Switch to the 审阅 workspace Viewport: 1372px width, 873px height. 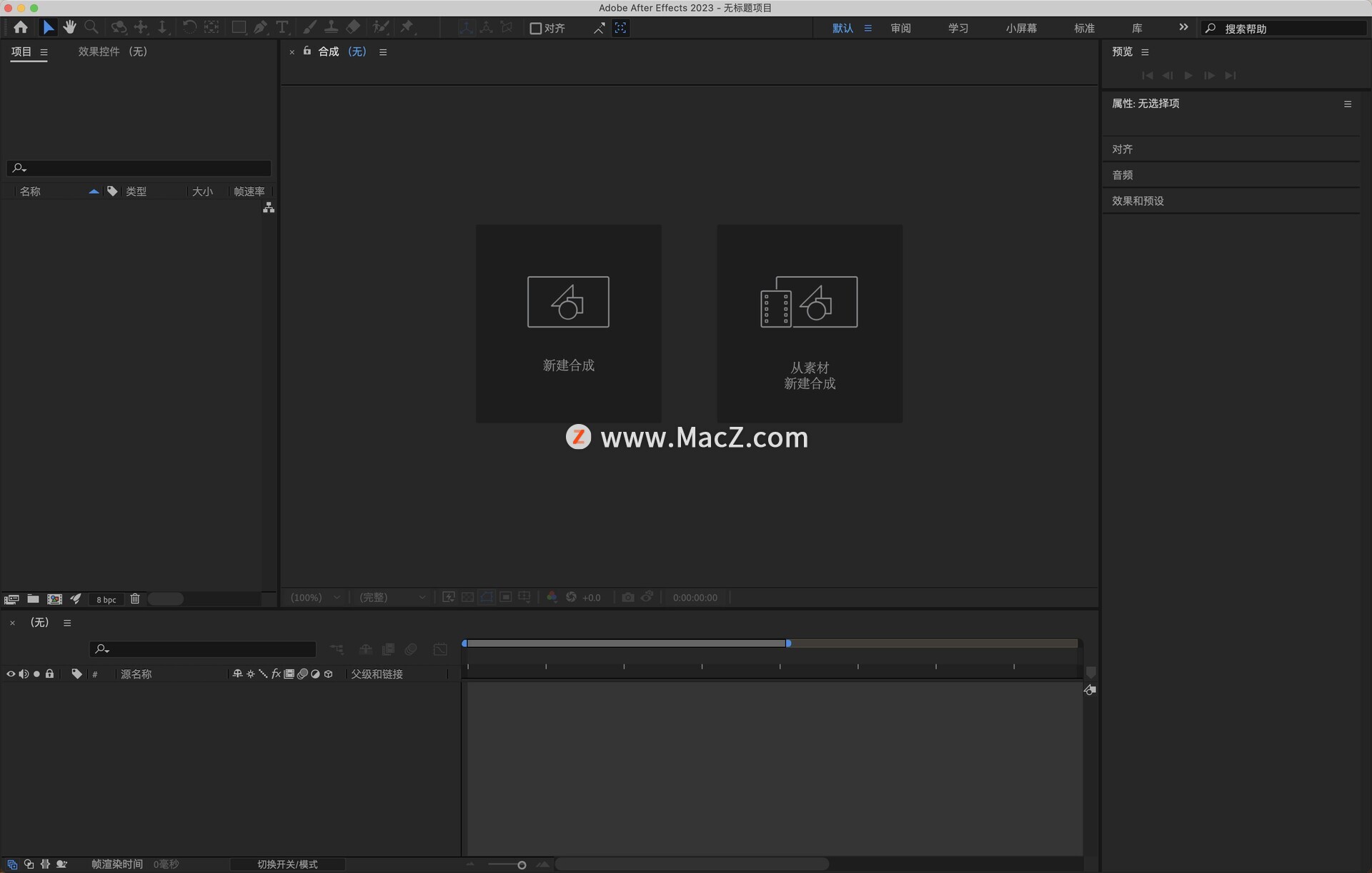click(900, 28)
